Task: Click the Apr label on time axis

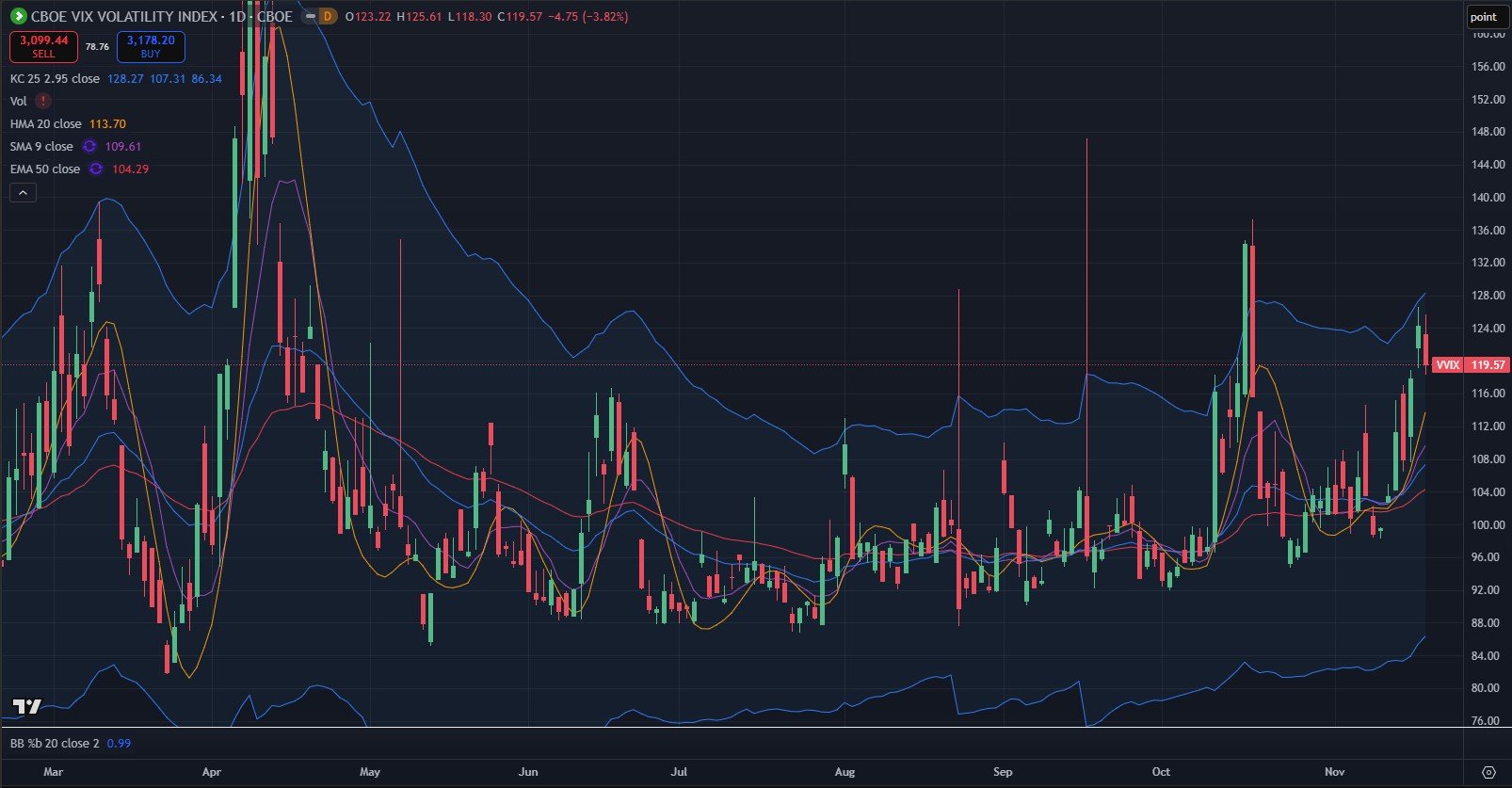Action: pos(212,772)
